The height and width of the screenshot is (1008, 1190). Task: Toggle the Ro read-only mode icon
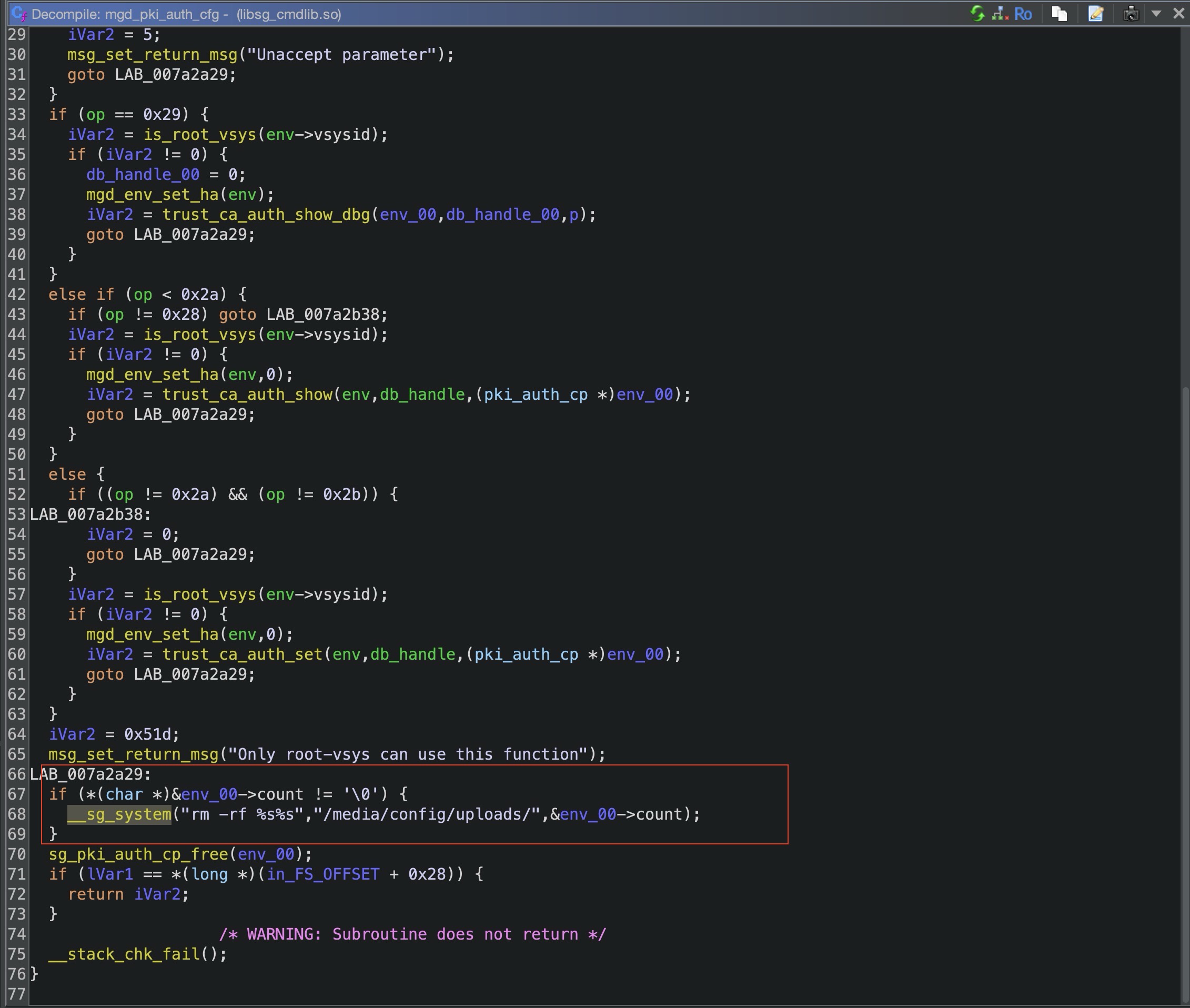[1023, 14]
